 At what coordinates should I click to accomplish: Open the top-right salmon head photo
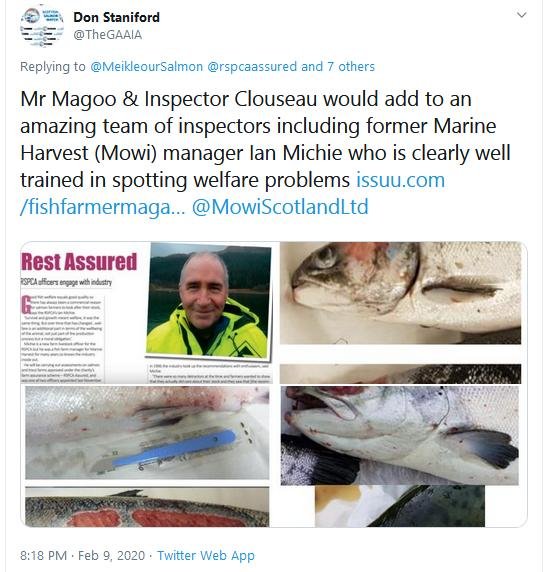pos(400,293)
